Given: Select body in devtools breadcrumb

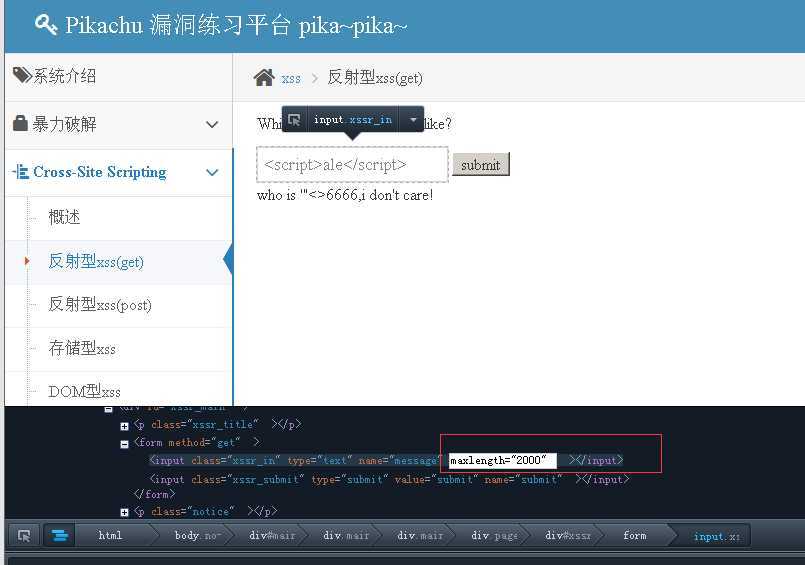Looking at the screenshot, I should [198, 535].
